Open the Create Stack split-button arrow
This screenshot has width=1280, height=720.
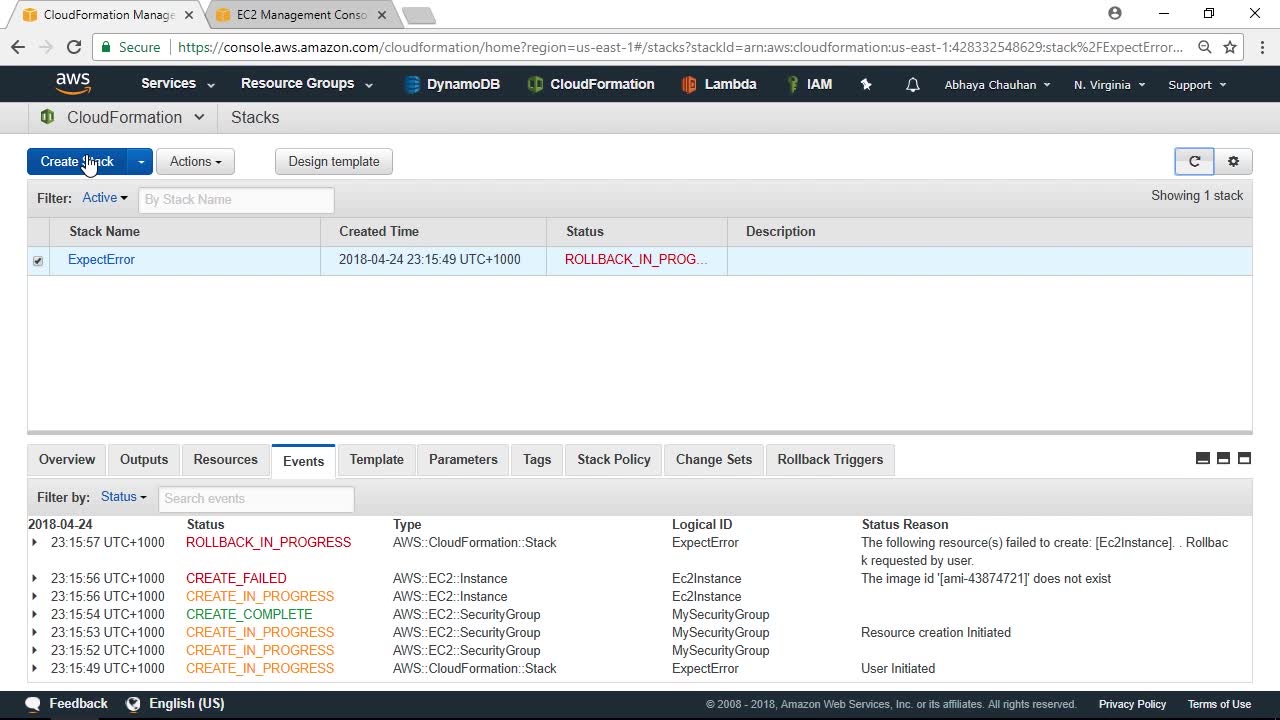tap(141, 161)
